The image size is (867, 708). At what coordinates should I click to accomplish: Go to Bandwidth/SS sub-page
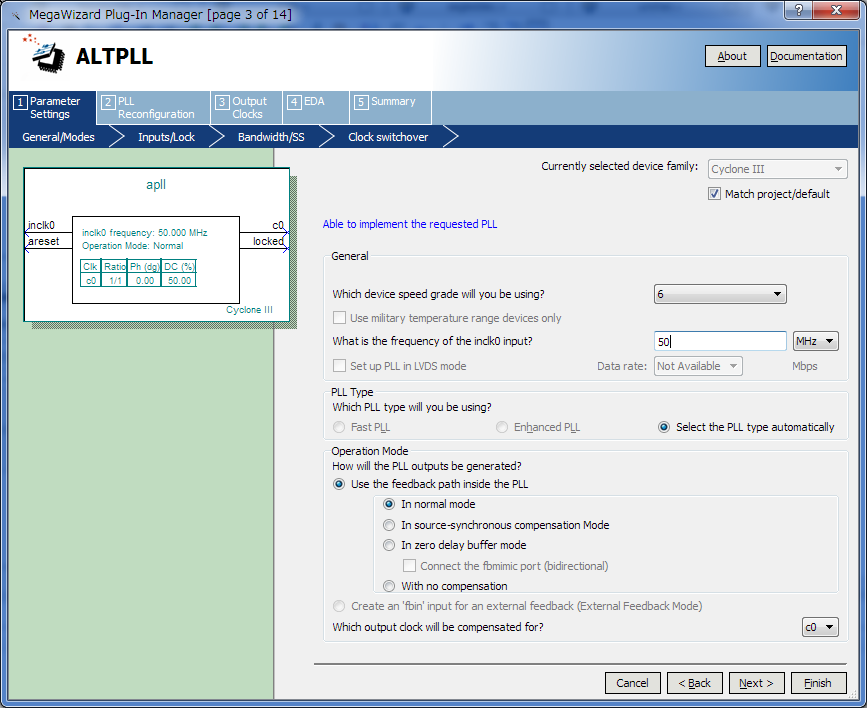[271, 137]
